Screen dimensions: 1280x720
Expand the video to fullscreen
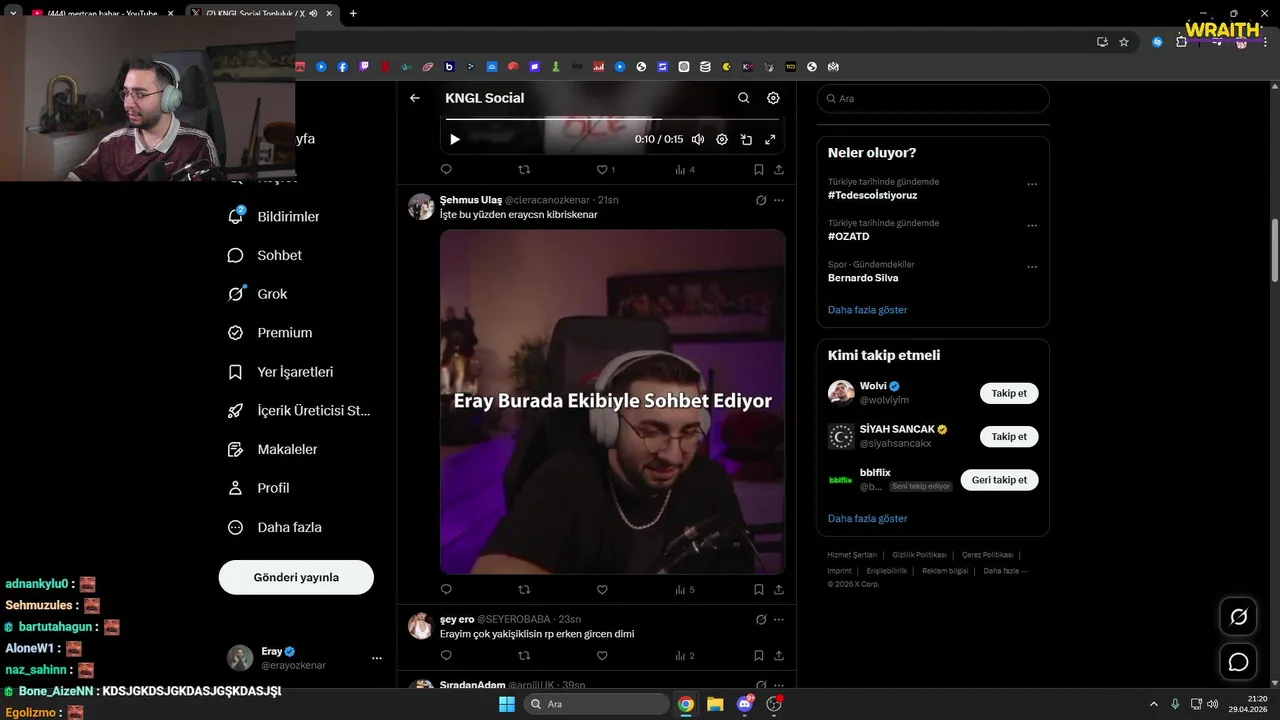point(770,140)
